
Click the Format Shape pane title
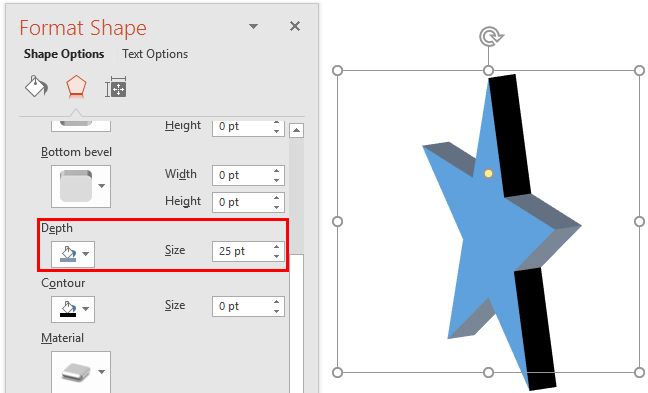83,28
